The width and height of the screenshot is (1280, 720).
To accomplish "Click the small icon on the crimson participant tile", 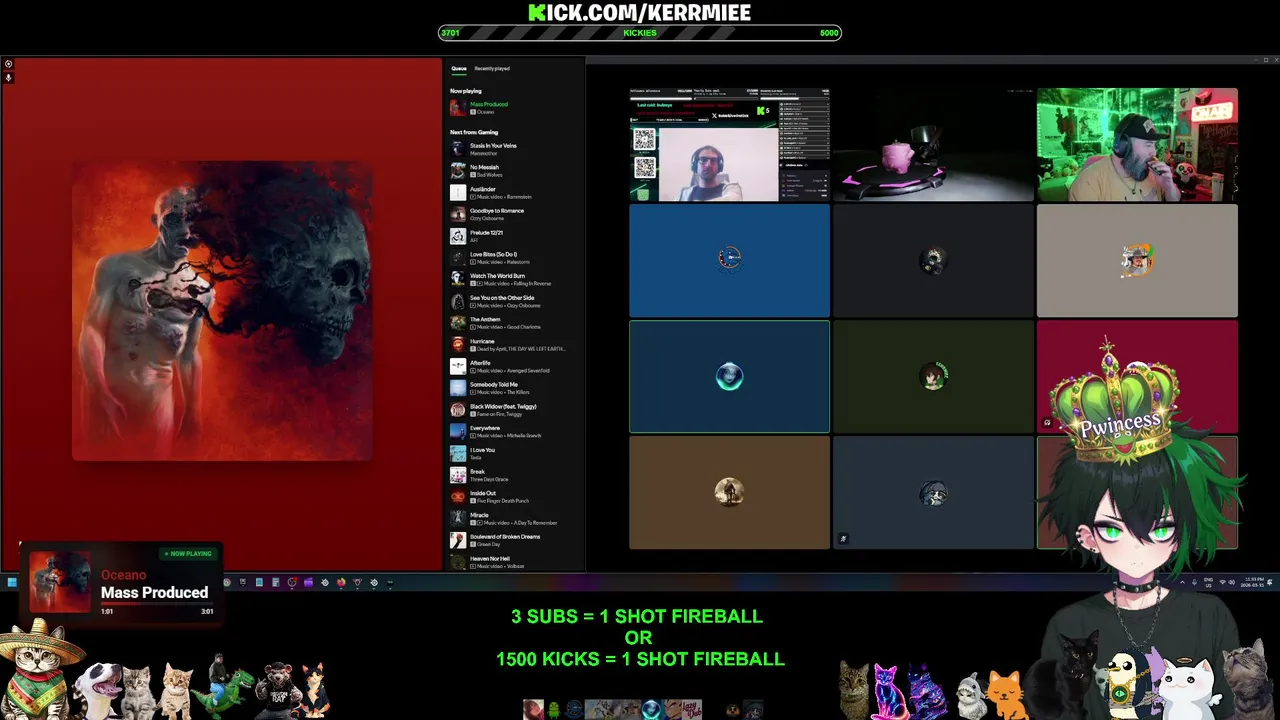I will click(x=1047, y=423).
